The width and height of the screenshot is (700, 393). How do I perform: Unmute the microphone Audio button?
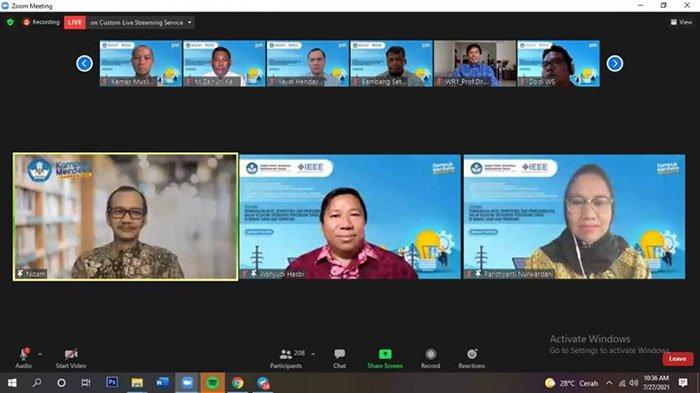click(x=24, y=355)
